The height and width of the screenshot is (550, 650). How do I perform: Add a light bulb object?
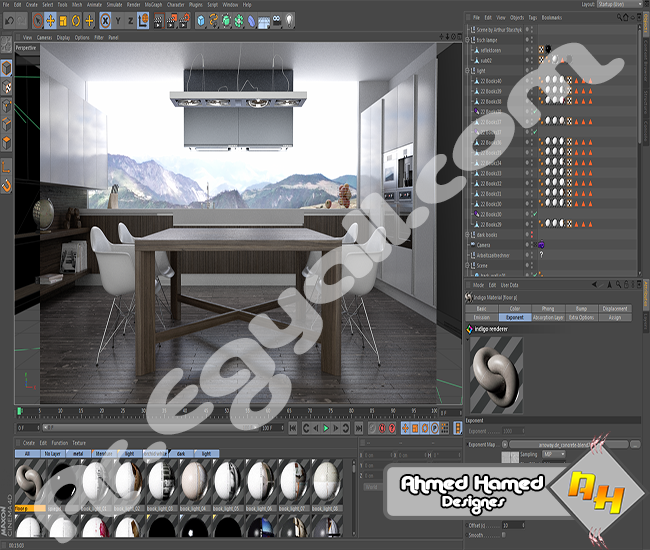click(289, 21)
